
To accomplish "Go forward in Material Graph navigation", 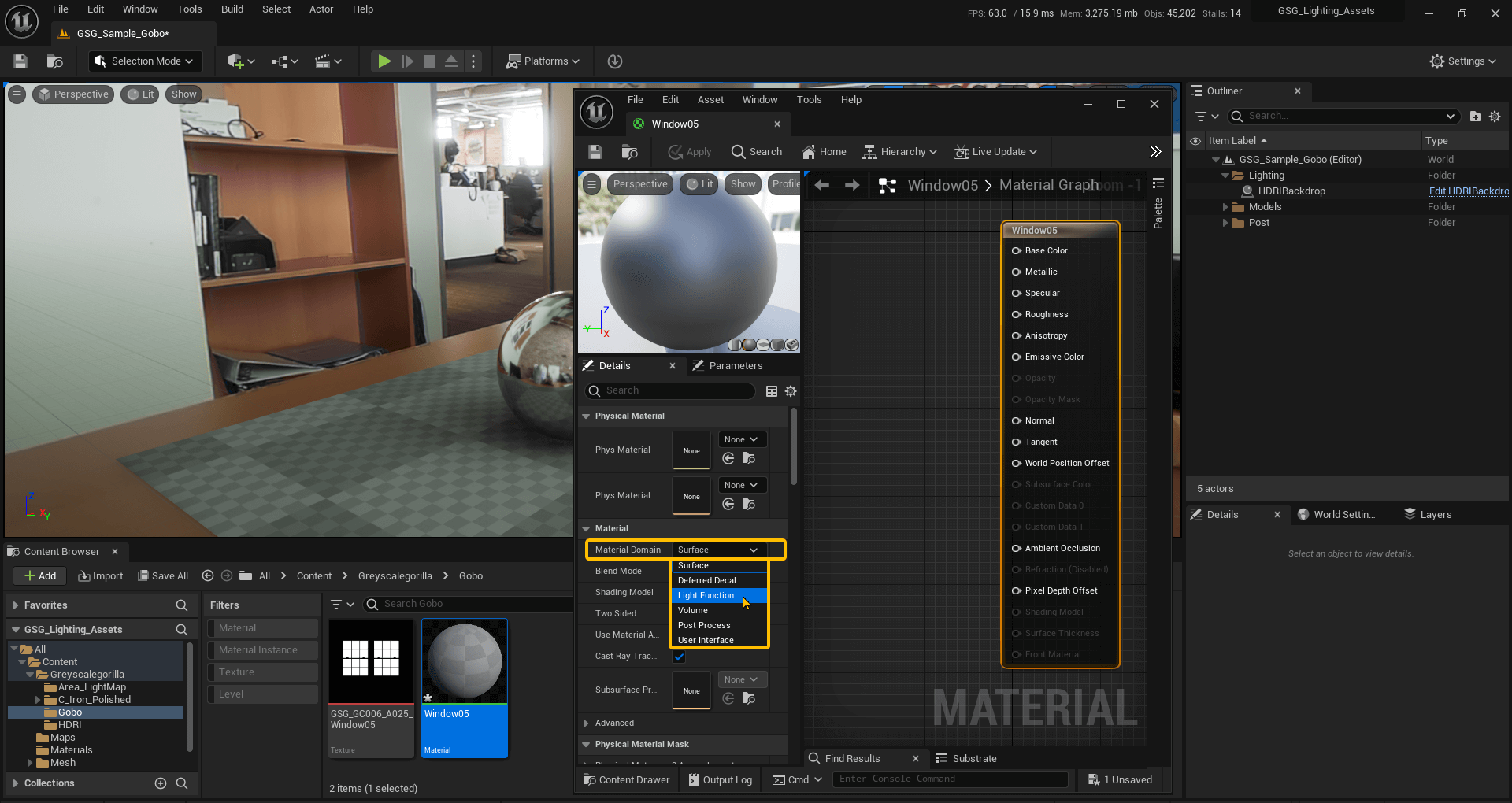I will pyautogui.click(x=852, y=185).
